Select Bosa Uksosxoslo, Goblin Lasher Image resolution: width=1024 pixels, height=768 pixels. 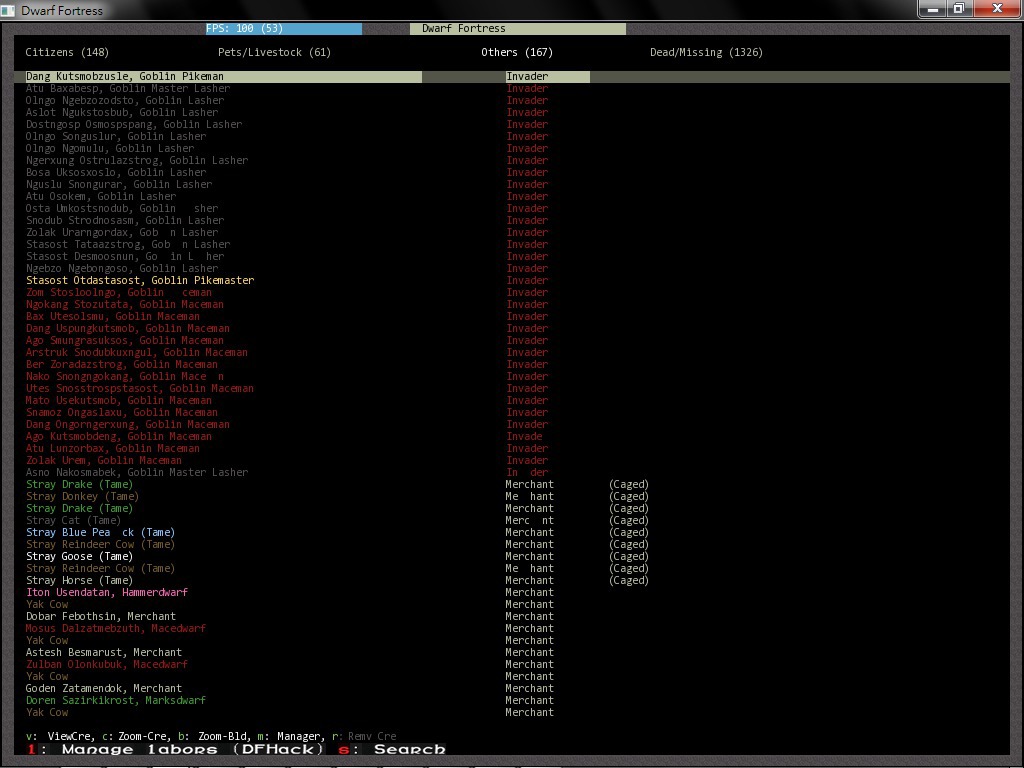click(116, 172)
